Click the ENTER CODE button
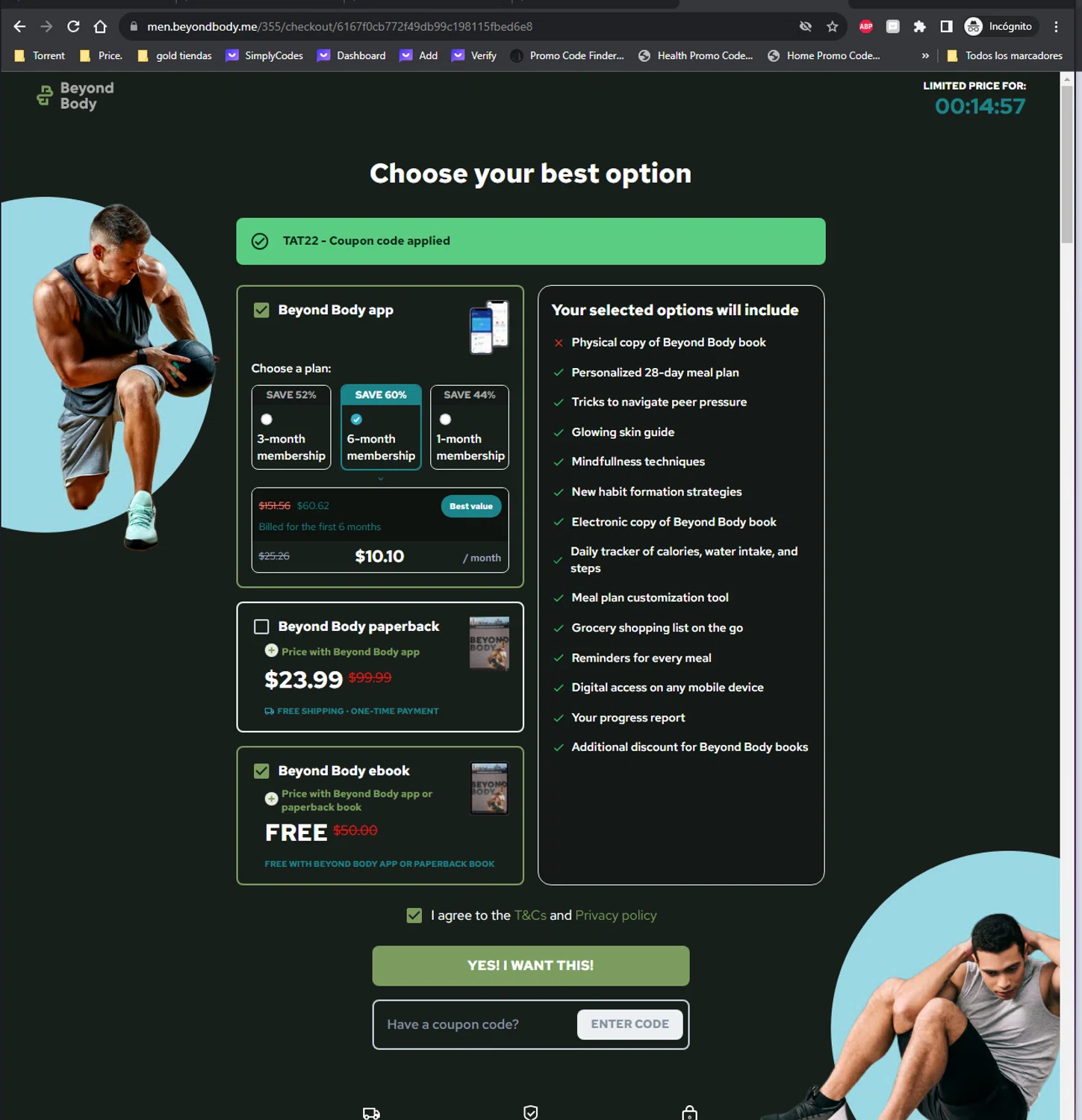The height and width of the screenshot is (1120, 1082). (x=629, y=1024)
